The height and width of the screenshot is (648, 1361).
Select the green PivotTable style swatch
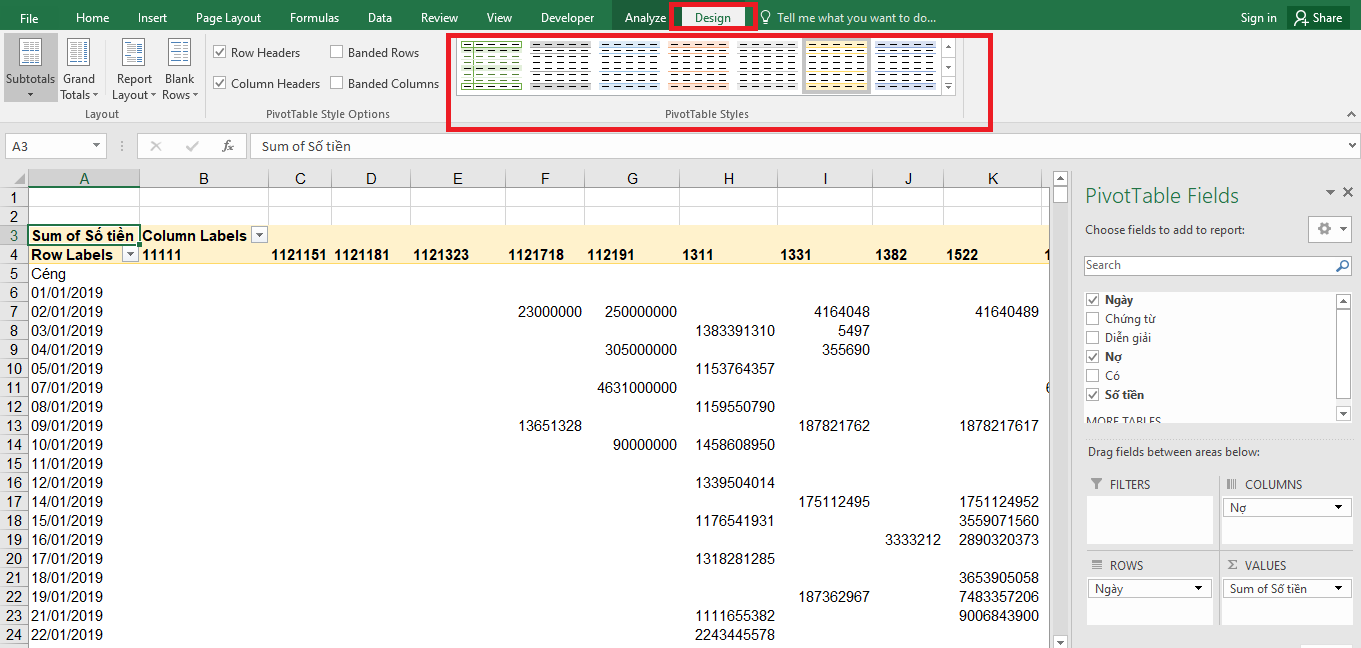492,66
